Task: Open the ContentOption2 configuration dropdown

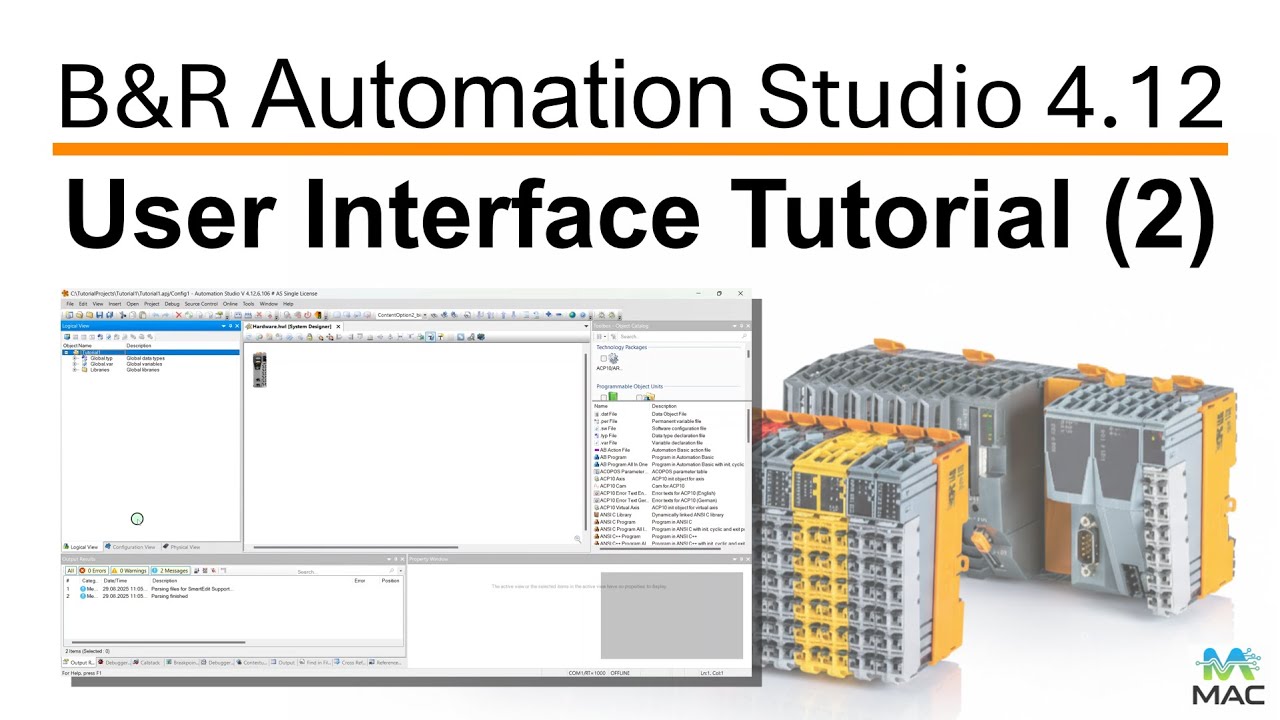Action: pos(425,315)
